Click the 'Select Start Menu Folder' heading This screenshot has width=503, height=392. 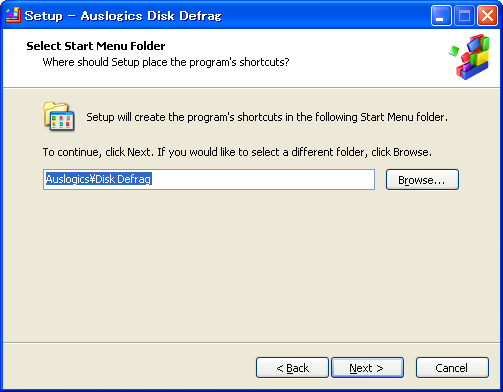pyautogui.click(x=96, y=46)
